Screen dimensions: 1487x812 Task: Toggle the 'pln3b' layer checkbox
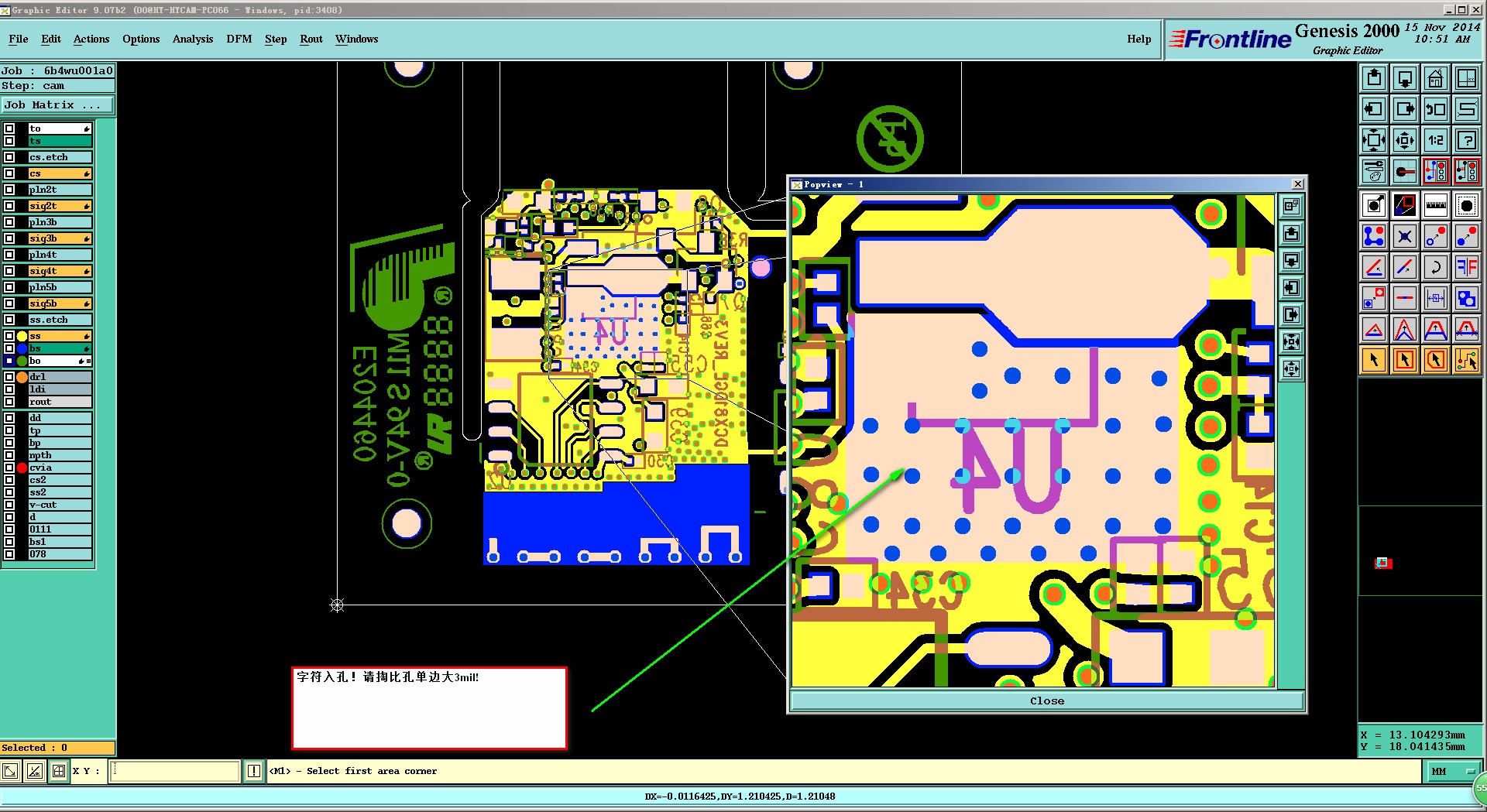[x=9, y=222]
